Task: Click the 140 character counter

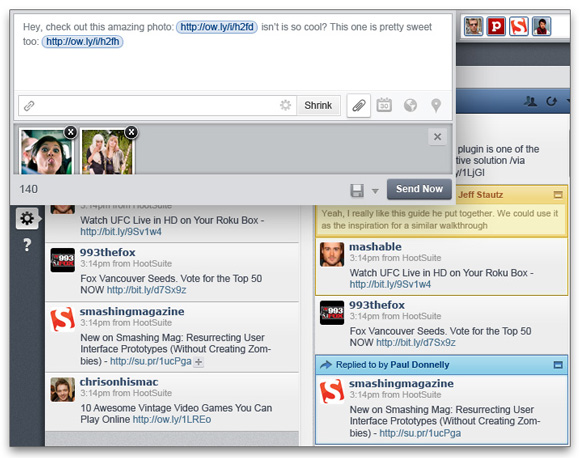Action: pos(28,189)
